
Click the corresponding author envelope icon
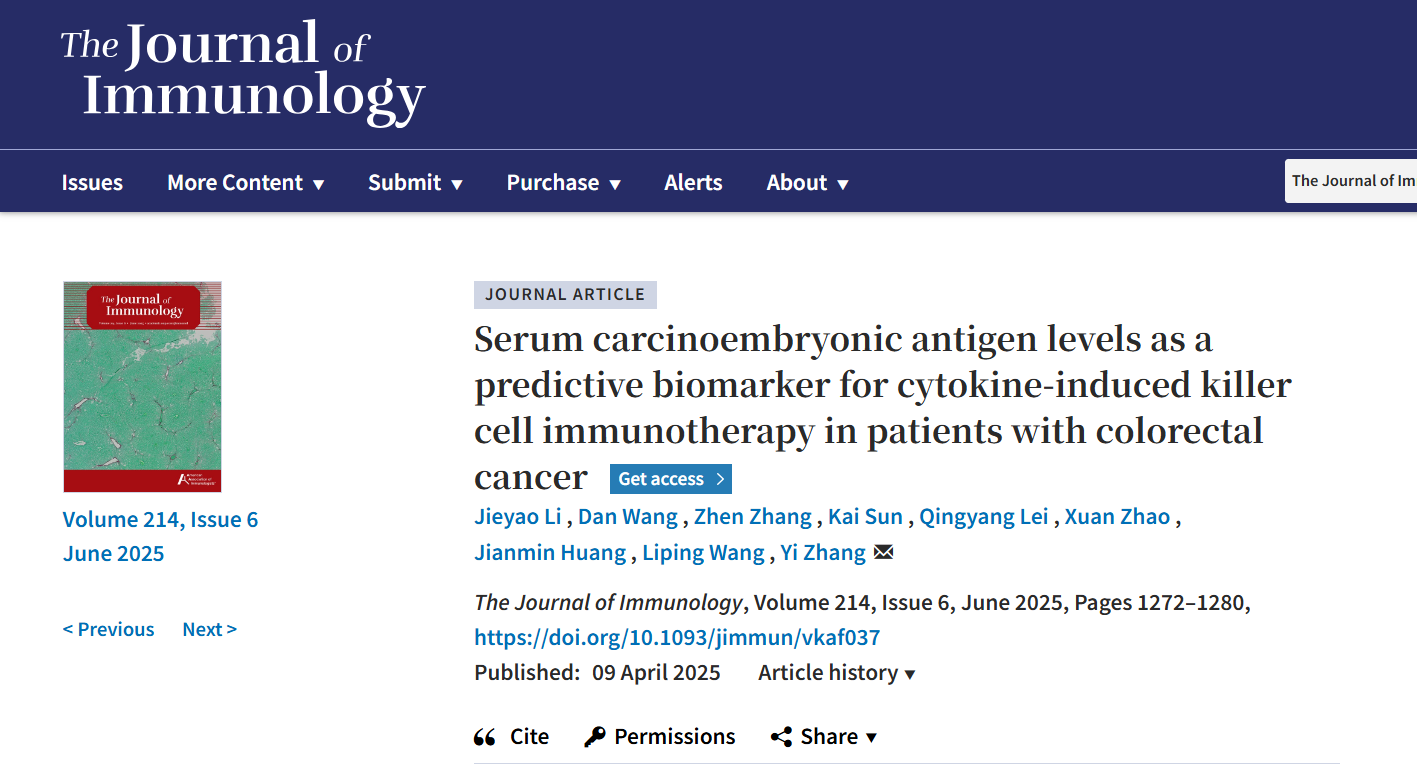tap(883, 552)
